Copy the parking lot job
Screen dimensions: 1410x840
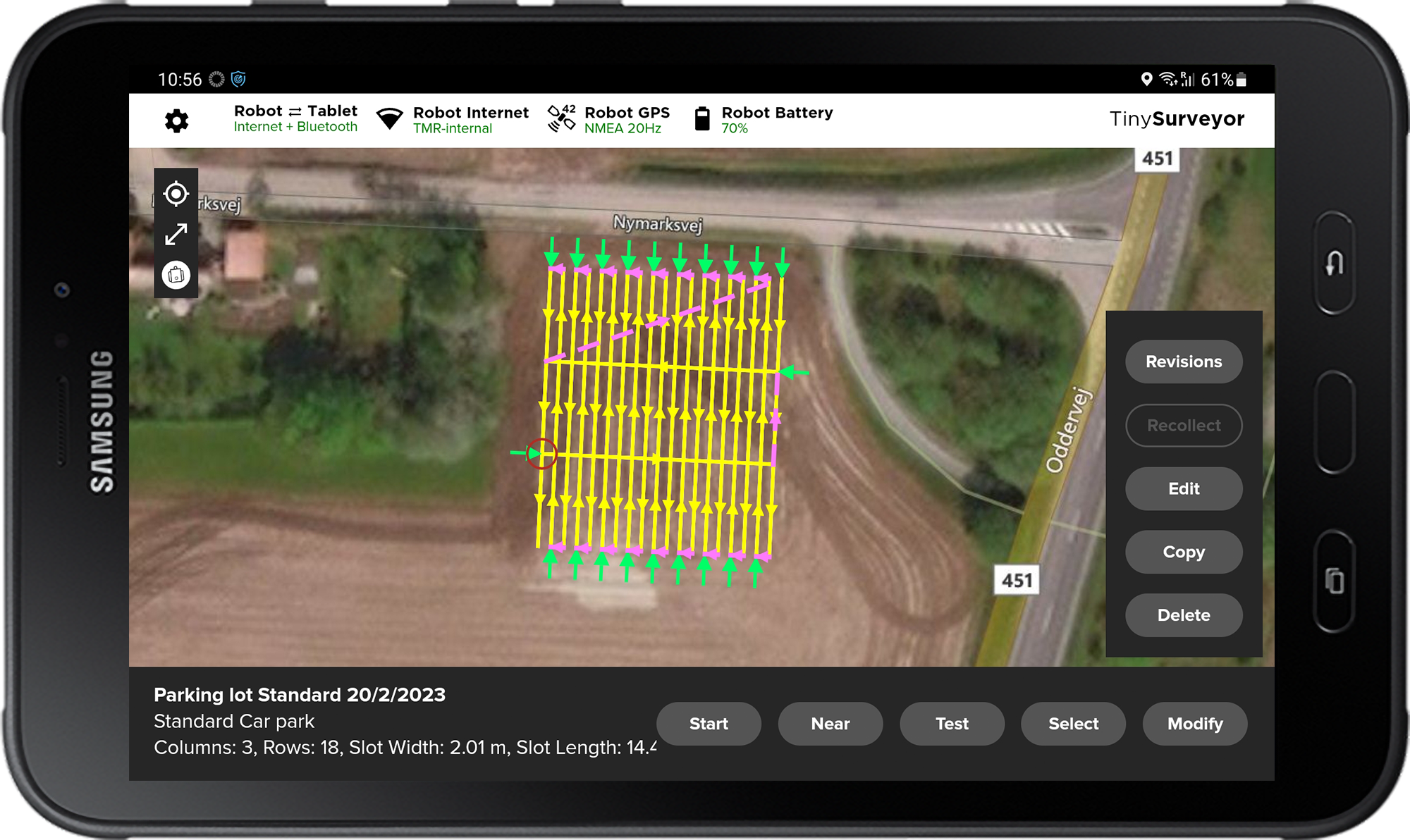click(x=1183, y=552)
